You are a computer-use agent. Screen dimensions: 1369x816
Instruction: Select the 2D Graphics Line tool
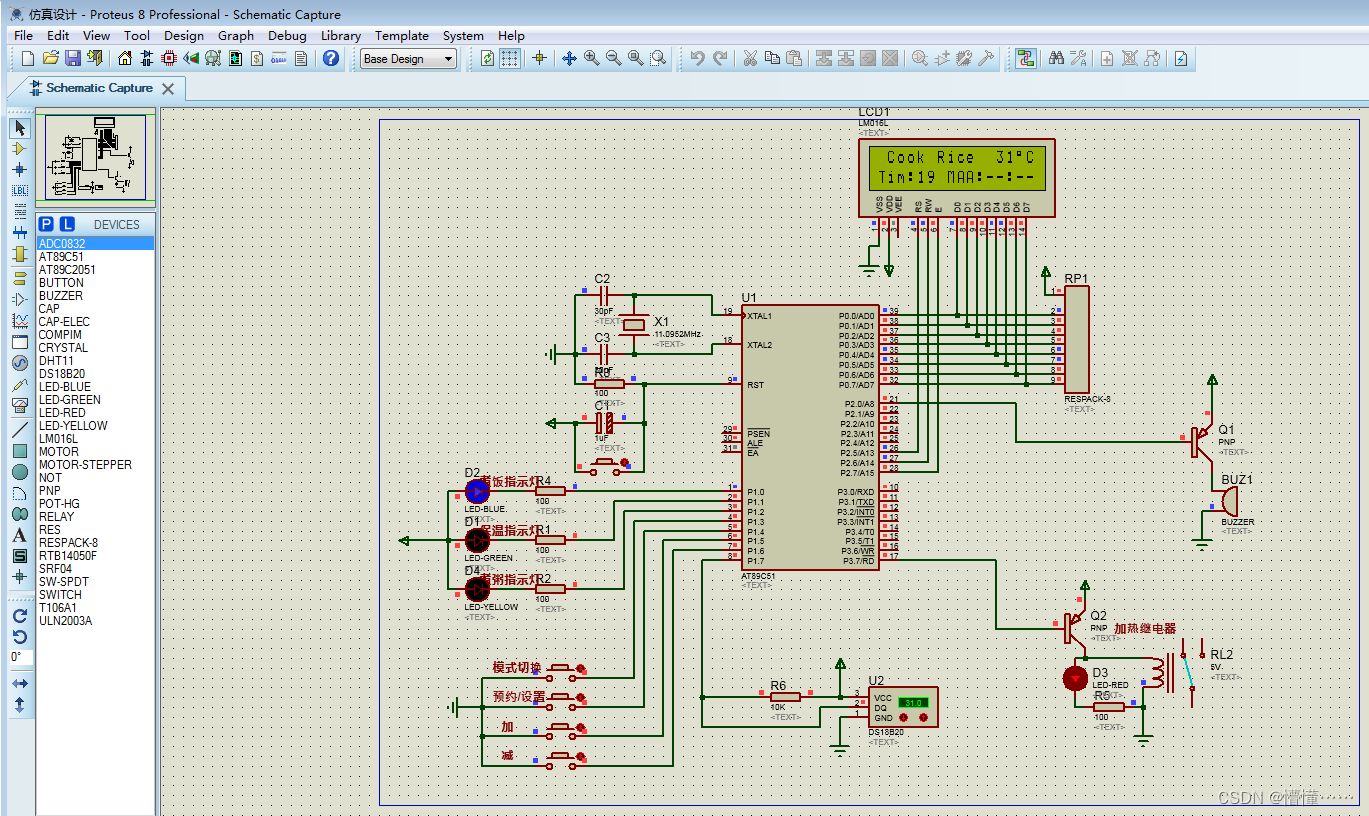[20, 430]
